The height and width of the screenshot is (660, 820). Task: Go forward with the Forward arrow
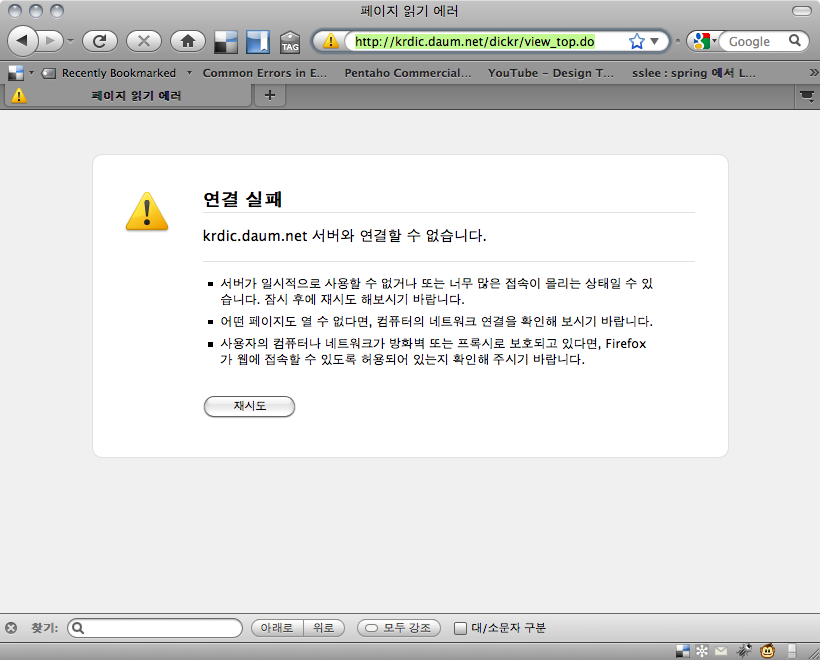point(51,41)
